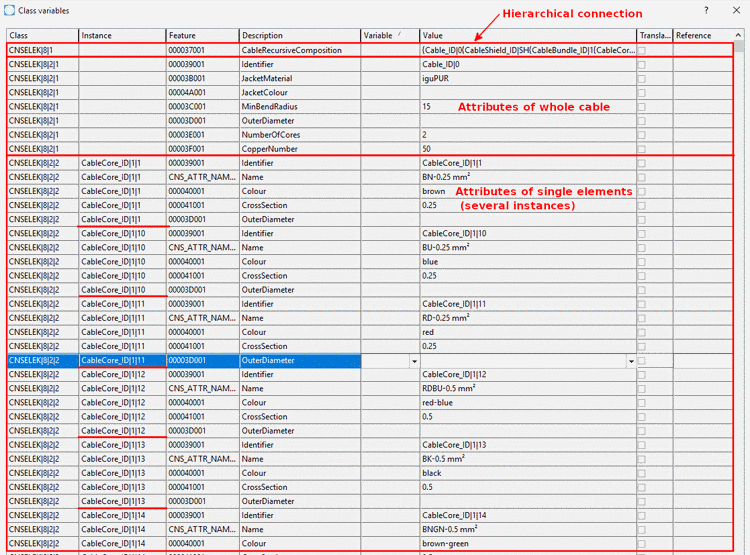The width and height of the screenshot is (750, 555).
Task: Click the value 'BU-0.25 mm²'
Action: pyautogui.click(x=528, y=247)
